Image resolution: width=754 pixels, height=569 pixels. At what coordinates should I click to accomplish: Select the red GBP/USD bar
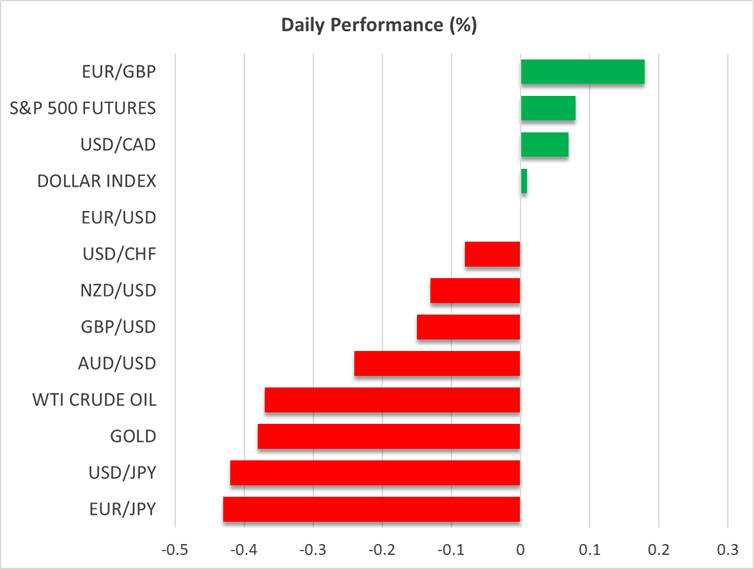point(468,327)
